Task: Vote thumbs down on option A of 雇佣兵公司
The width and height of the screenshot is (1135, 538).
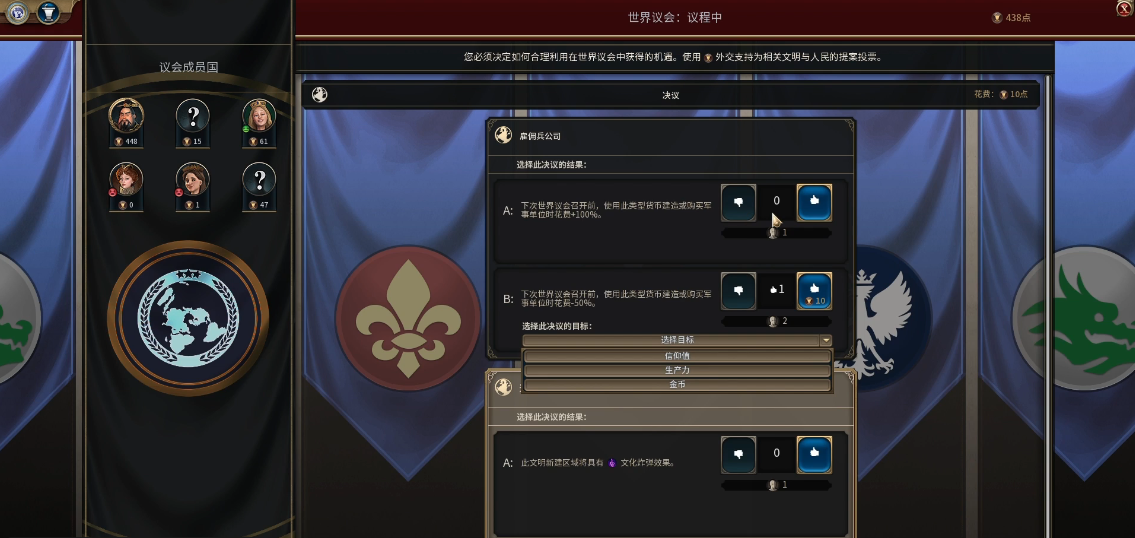Action: (x=738, y=203)
